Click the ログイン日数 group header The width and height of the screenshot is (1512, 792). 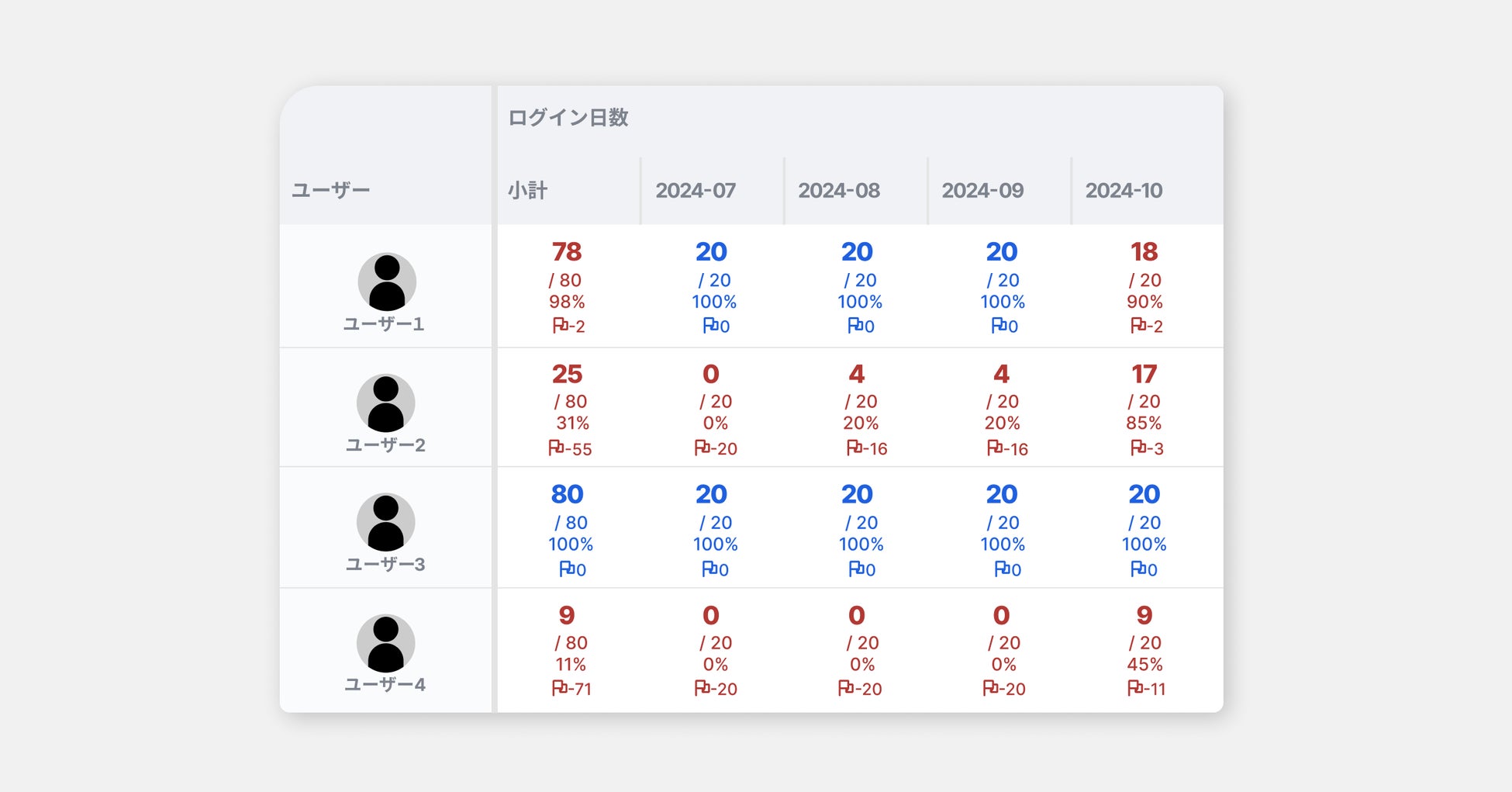pos(568,118)
